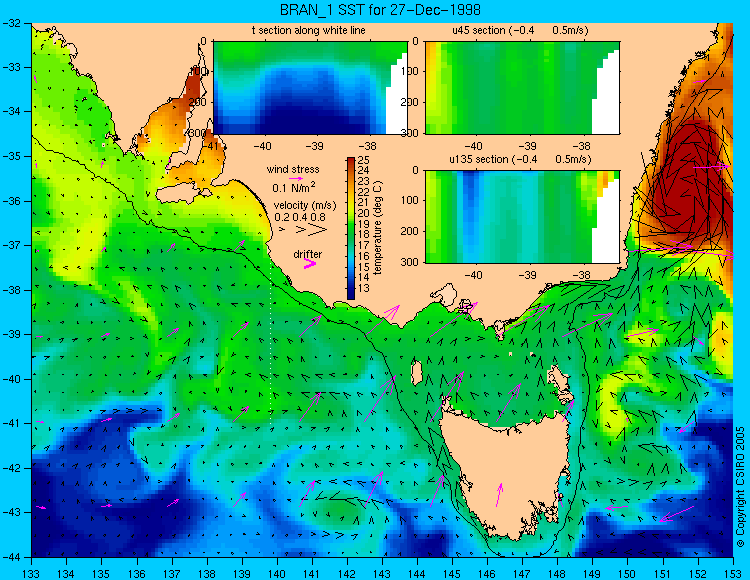Open the u135 section inset plot
This screenshot has height=580, width=750.
click(x=522, y=217)
